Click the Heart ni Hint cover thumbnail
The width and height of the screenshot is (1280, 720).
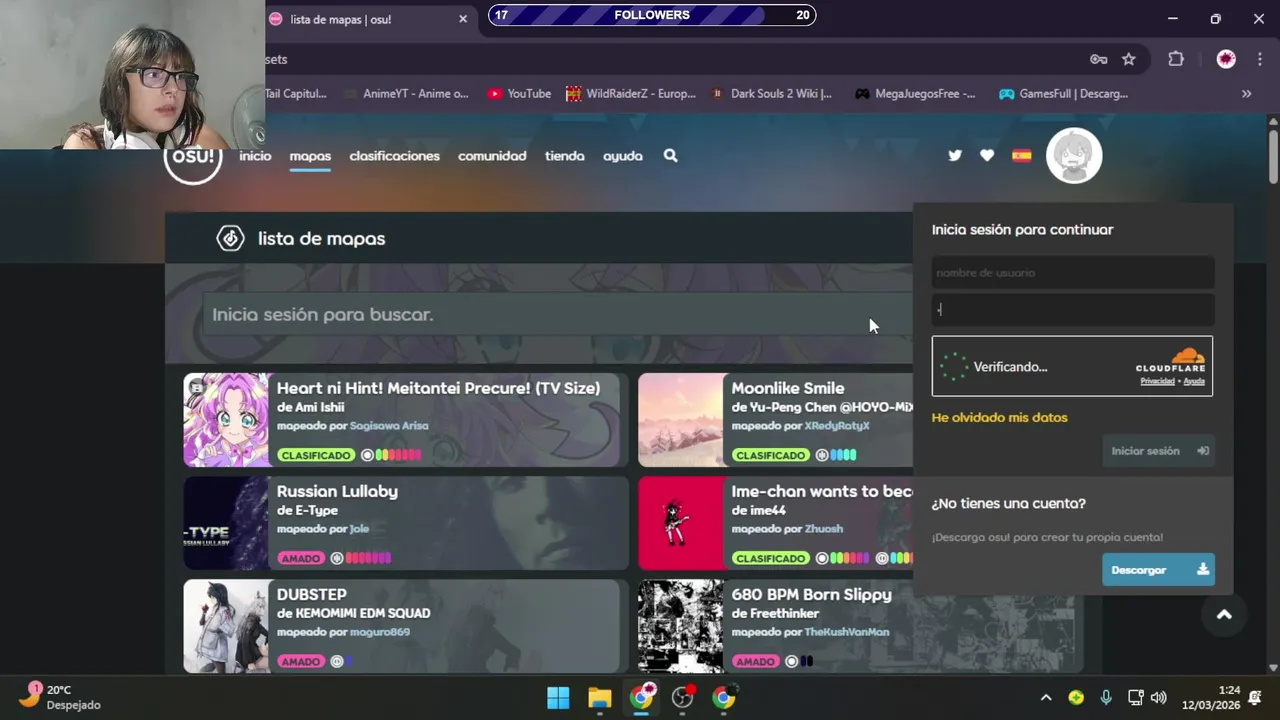tap(226, 420)
